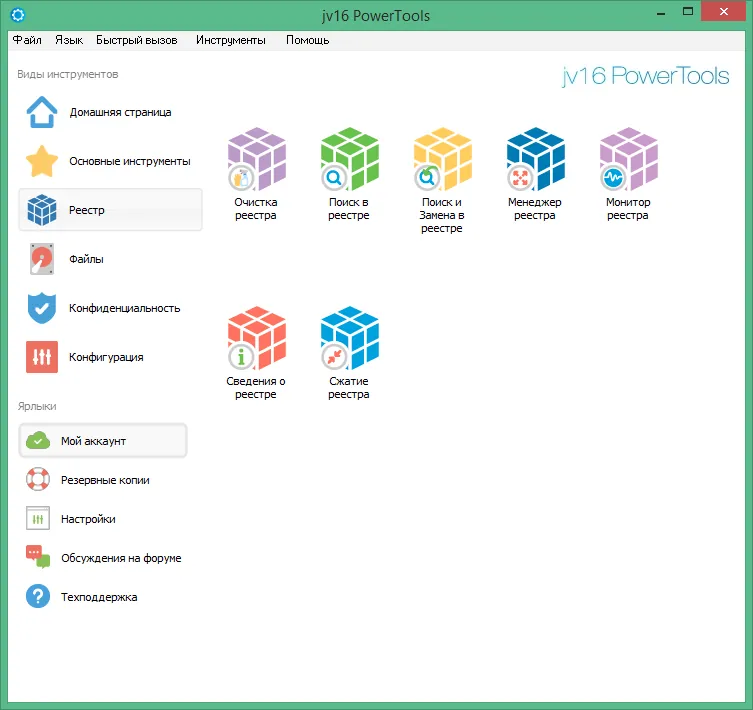Image resolution: width=753 pixels, height=710 pixels.
Task: Open Поиск и Замена в реестре icon
Action: 442,159
